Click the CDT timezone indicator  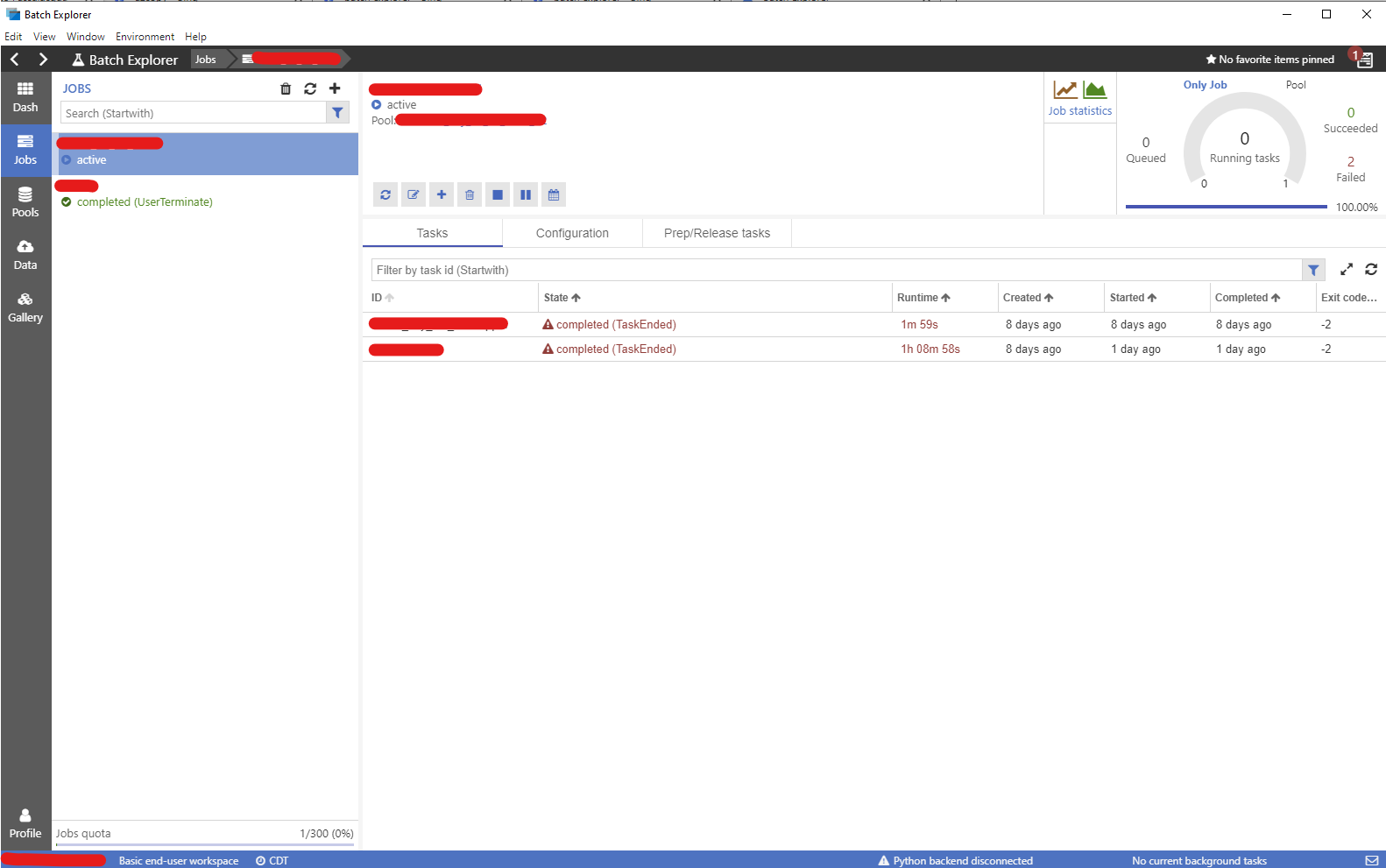(x=272, y=861)
